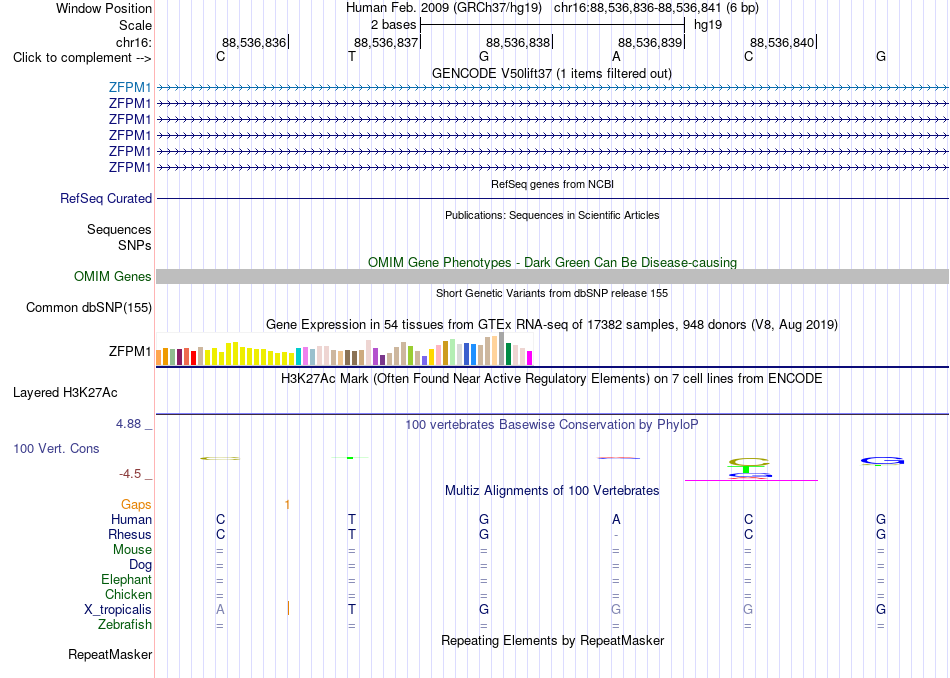Click the Scale label at left

pos(135,25)
